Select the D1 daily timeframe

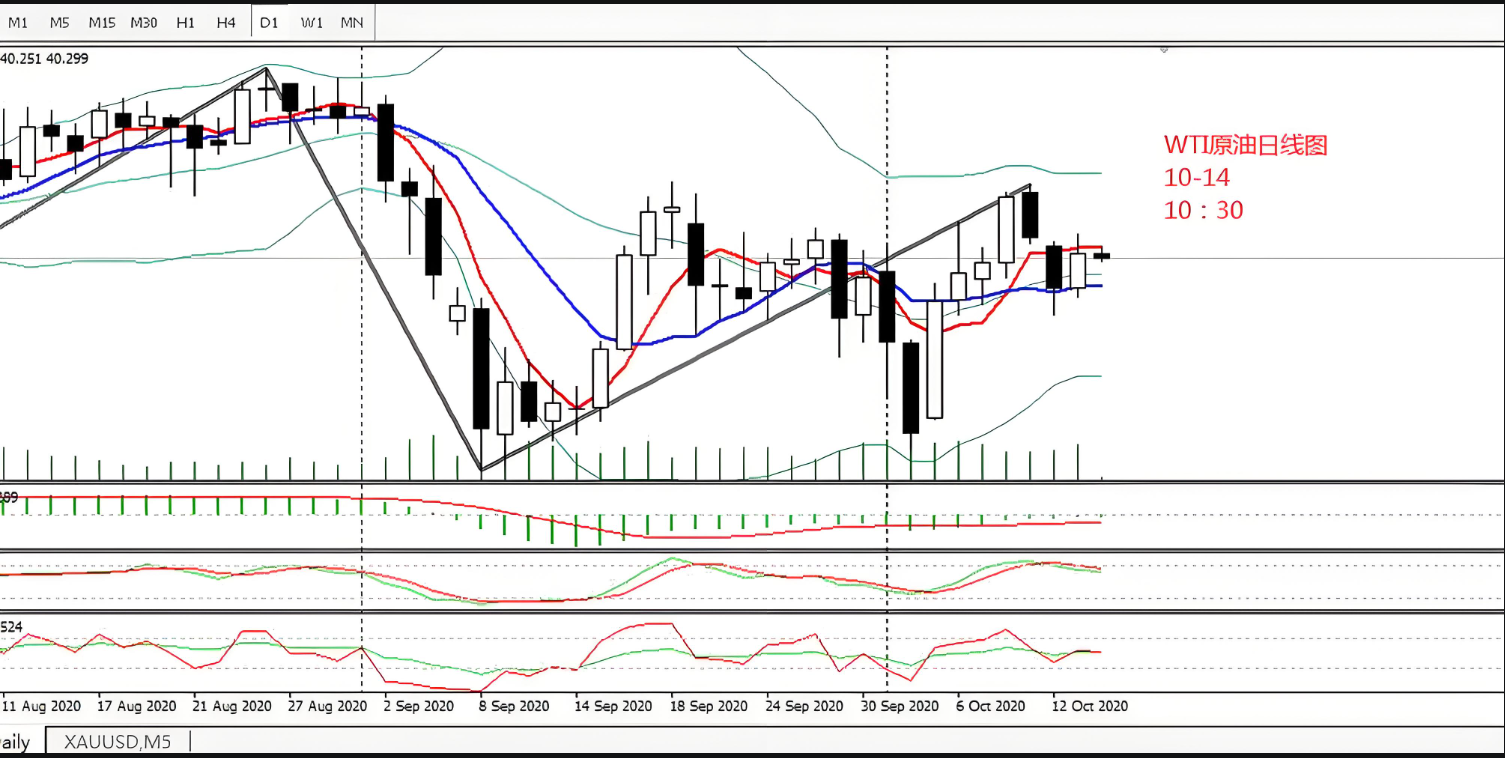pos(269,22)
